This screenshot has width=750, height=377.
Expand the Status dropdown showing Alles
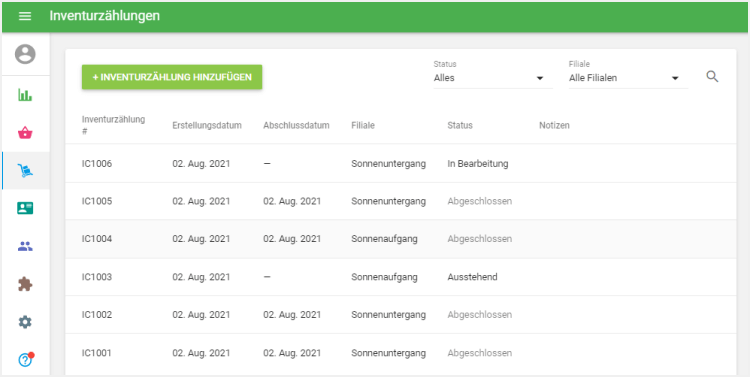click(x=493, y=78)
